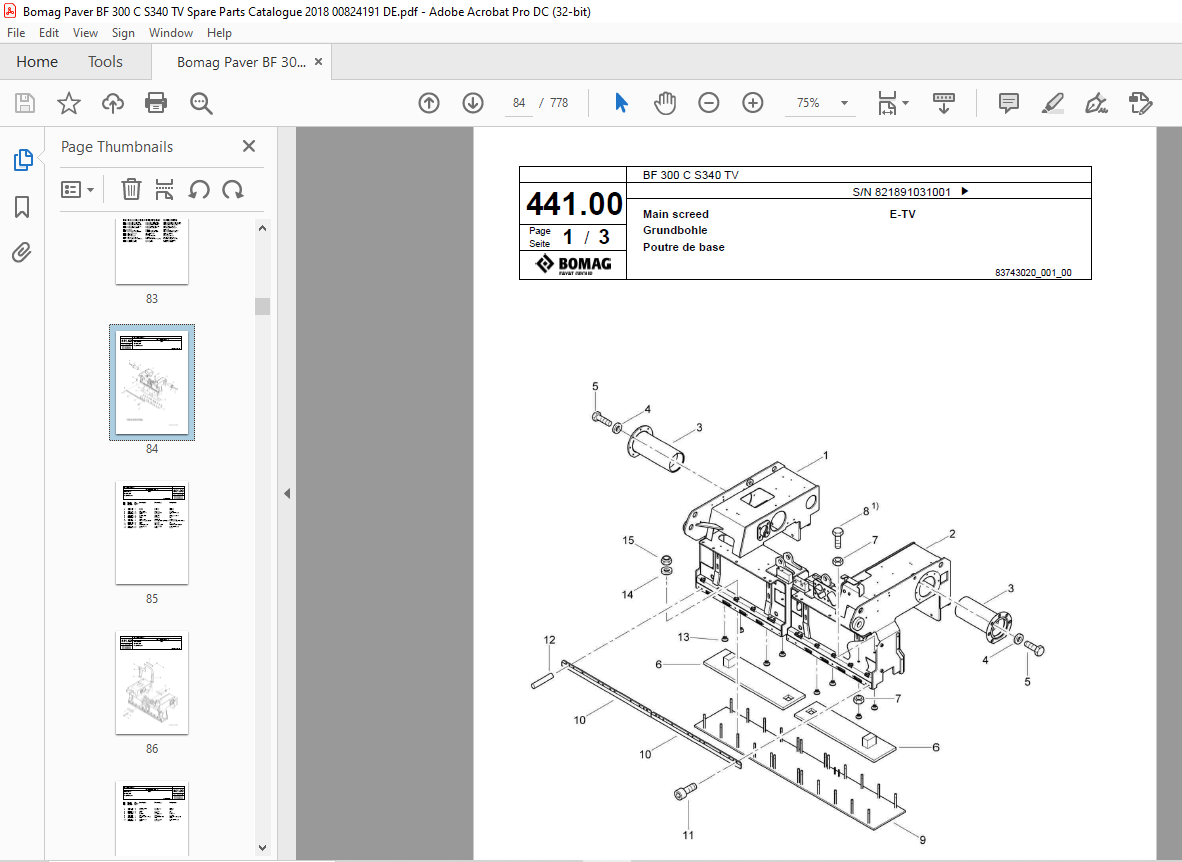Select page 86 thumbnail
Image resolution: width=1182 pixels, height=862 pixels.
(152, 683)
